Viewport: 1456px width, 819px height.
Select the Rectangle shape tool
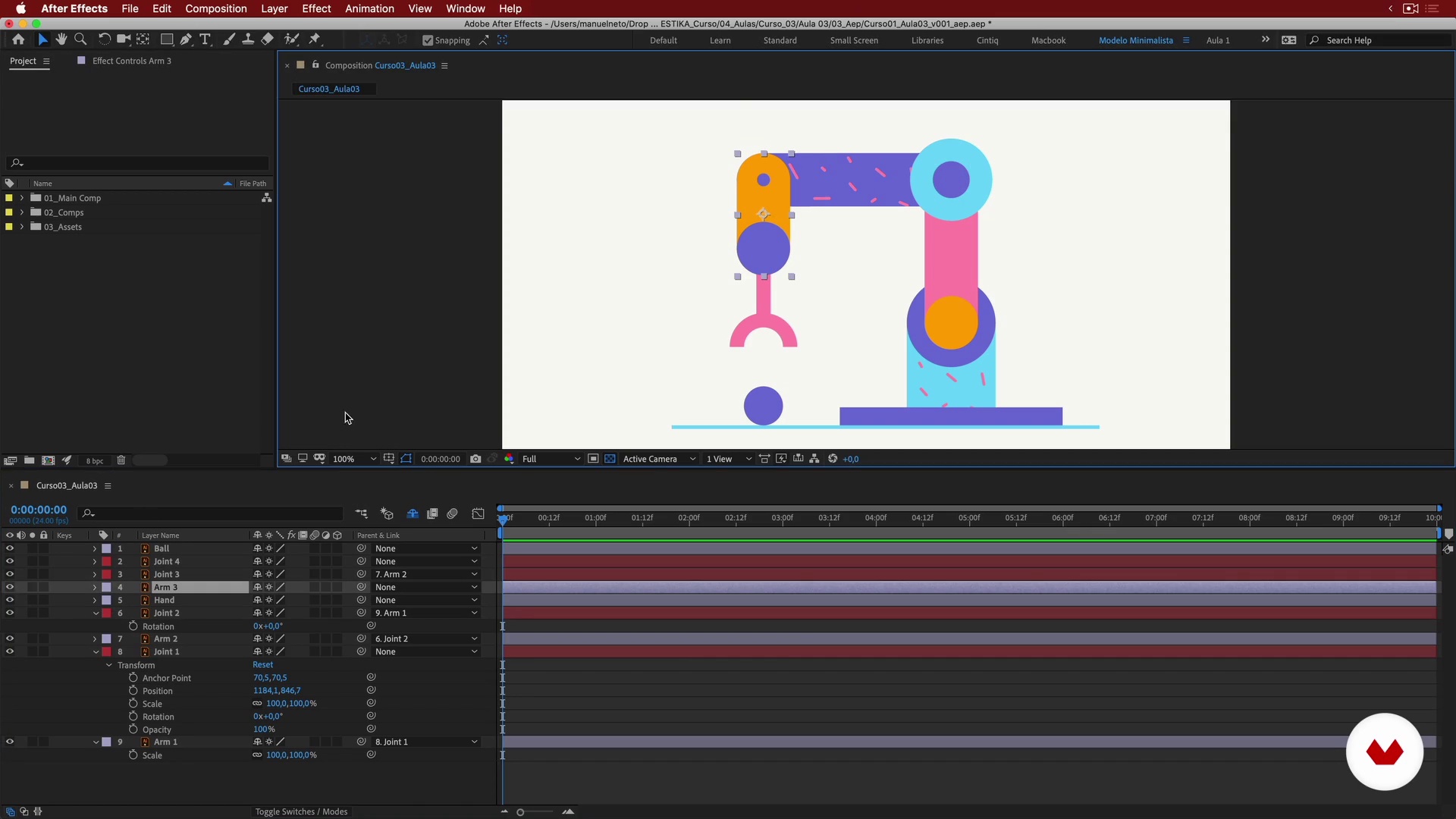[167, 39]
